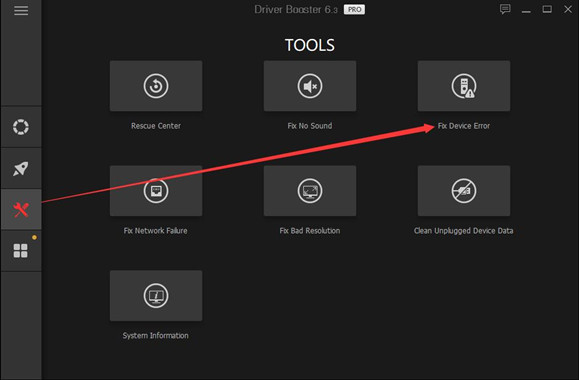Click the Fix No Sound label
The height and width of the screenshot is (380, 579).
click(x=310, y=126)
